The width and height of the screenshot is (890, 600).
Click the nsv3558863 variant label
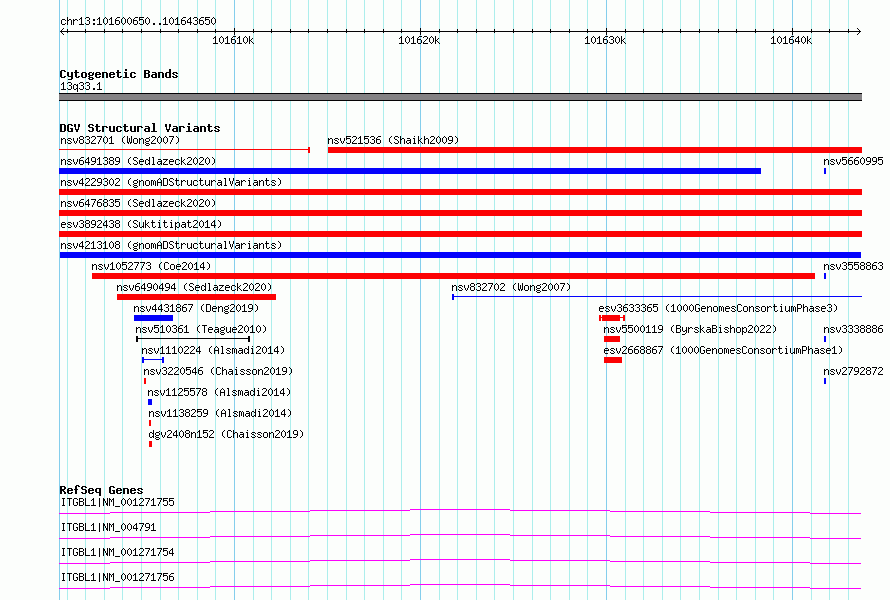(x=853, y=266)
